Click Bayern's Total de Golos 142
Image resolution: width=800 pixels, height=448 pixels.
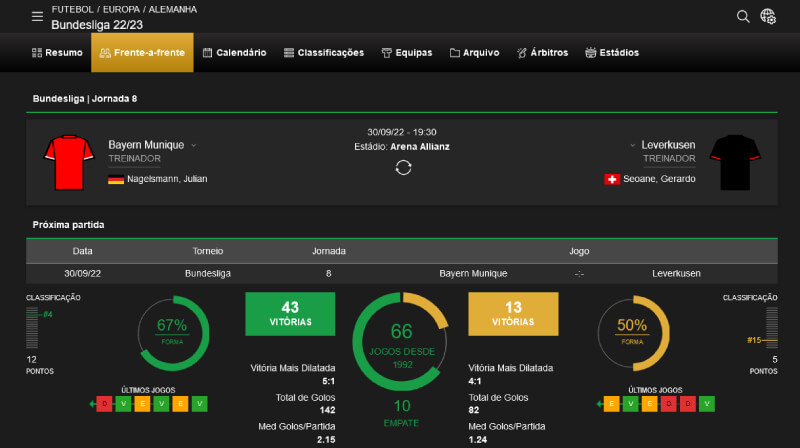(x=327, y=410)
